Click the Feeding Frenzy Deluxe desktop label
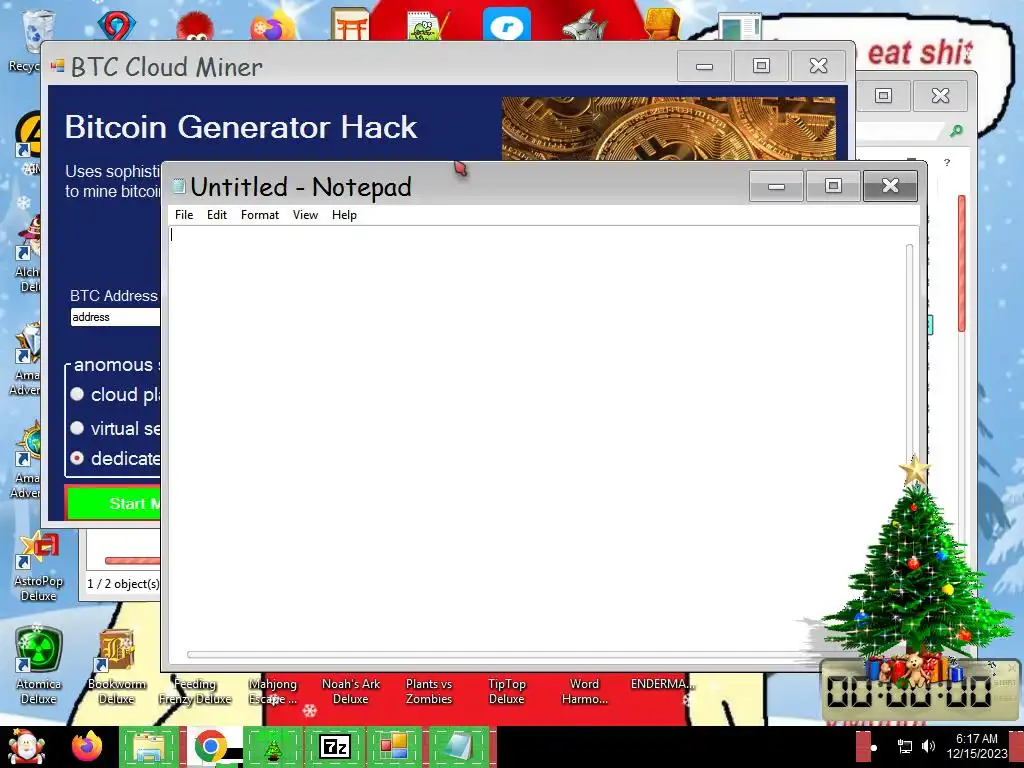This screenshot has width=1024, height=768. (x=195, y=691)
